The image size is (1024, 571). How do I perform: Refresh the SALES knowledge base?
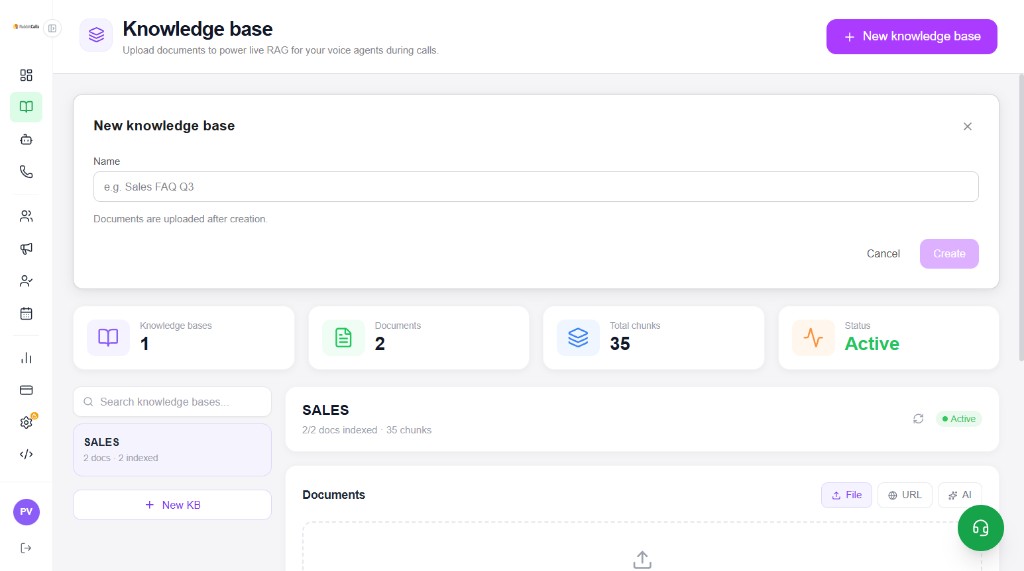[918, 419]
